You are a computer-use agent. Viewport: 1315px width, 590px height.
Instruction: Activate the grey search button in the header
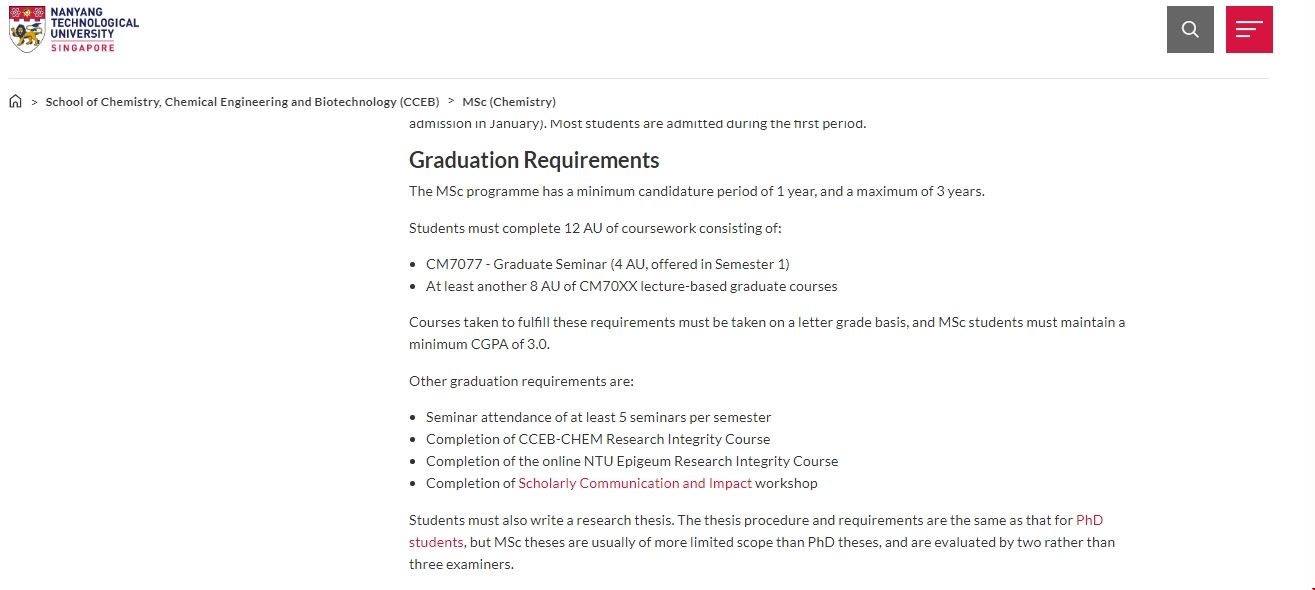pyautogui.click(x=1189, y=29)
